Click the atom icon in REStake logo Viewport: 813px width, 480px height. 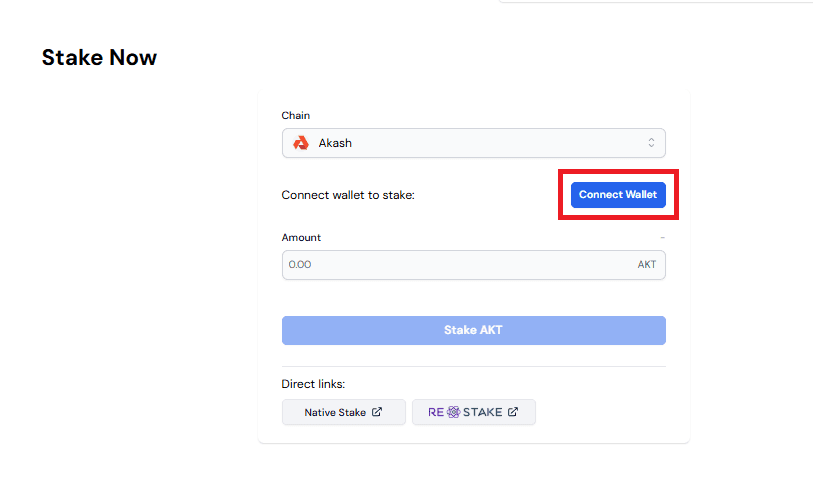[453, 412]
